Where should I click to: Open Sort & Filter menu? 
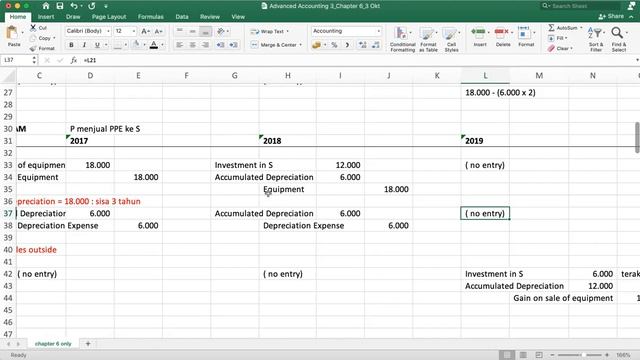596,39
